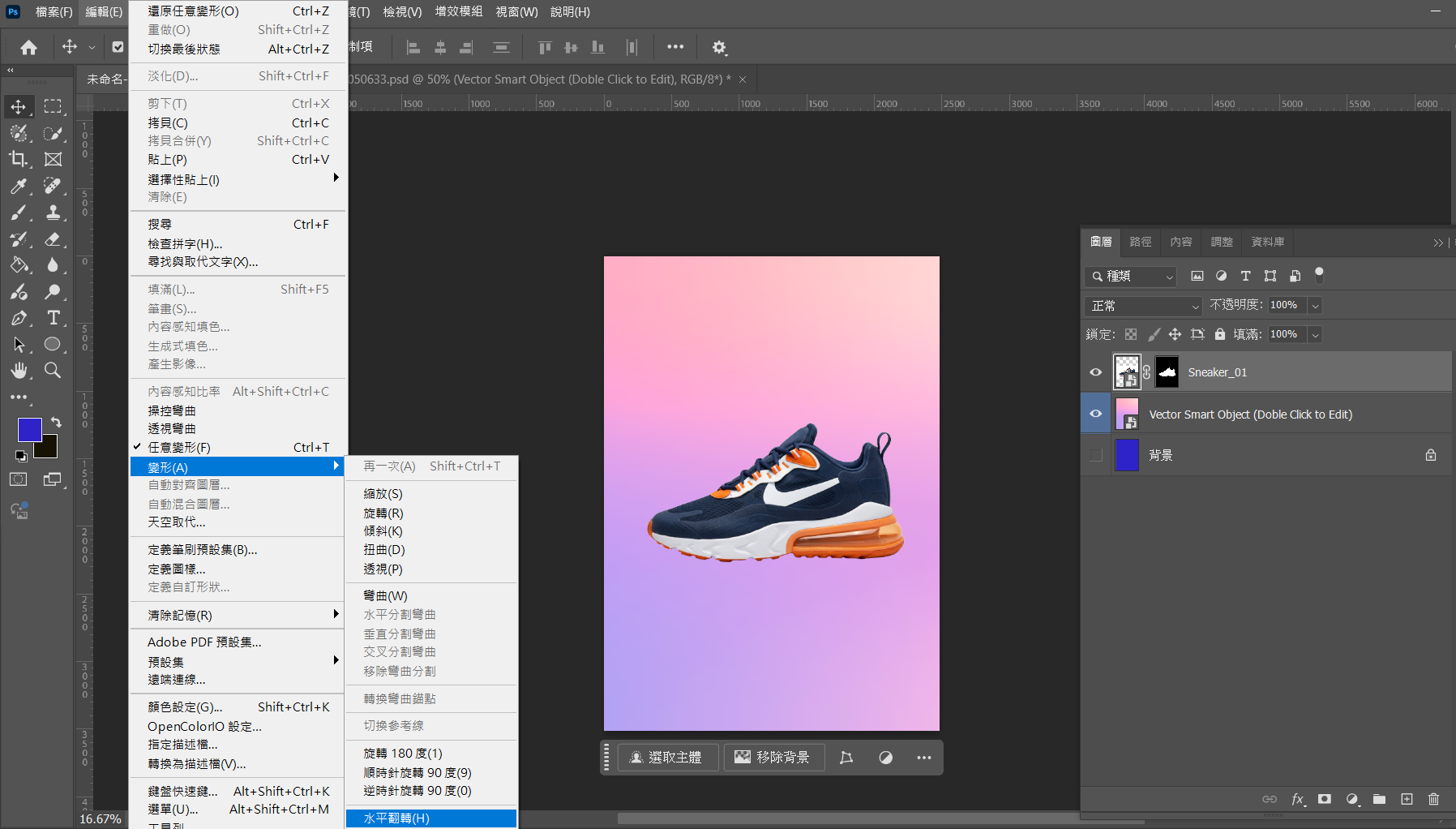This screenshot has width=1456, height=829.
Task: Expand the collapsed panel tabs chevron
Action: tap(1438, 243)
